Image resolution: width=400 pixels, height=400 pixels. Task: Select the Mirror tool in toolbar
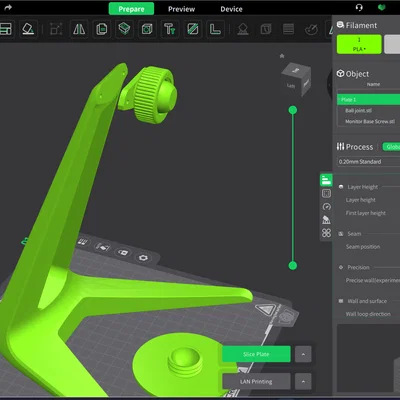click(x=79, y=29)
